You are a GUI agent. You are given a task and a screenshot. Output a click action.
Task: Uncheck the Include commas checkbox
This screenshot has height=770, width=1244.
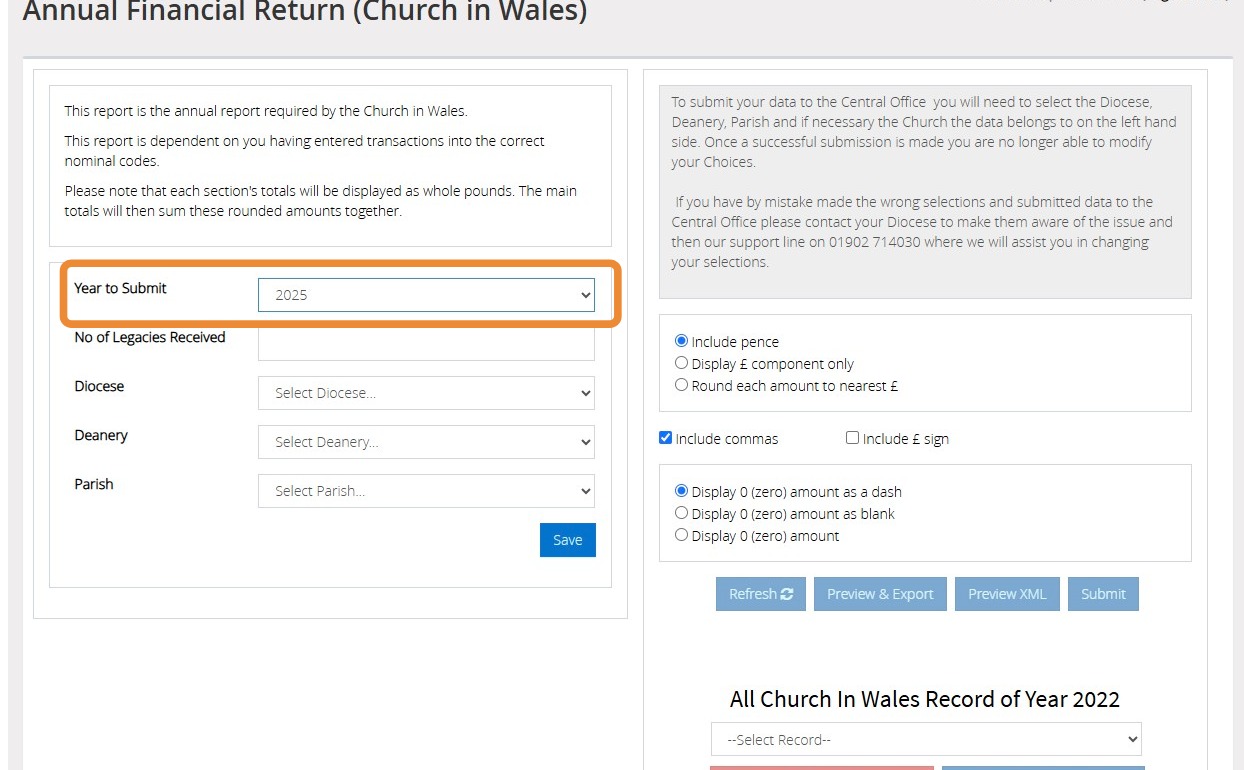pos(666,438)
